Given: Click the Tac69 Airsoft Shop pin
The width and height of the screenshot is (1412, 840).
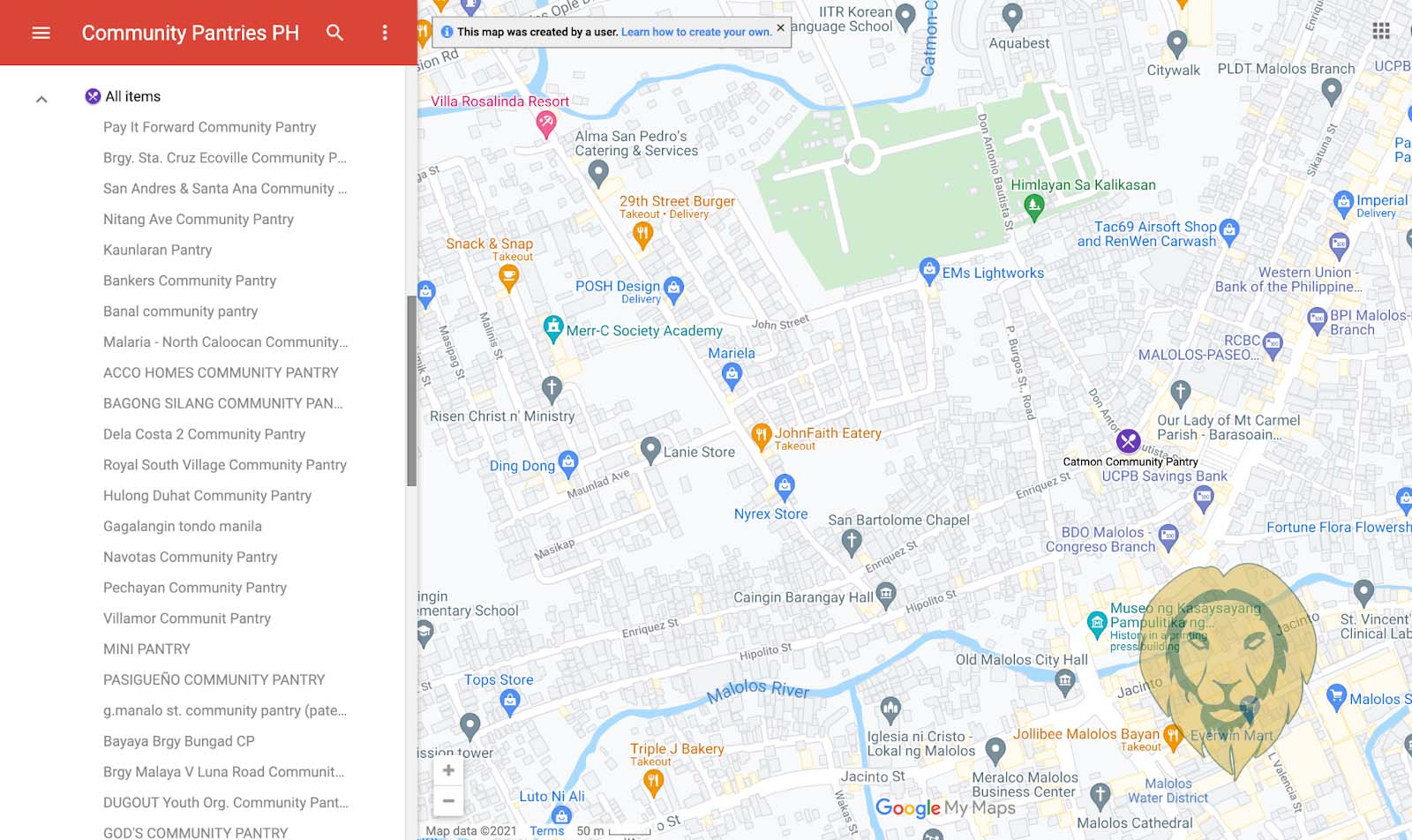Looking at the screenshot, I should point(1229,233).
